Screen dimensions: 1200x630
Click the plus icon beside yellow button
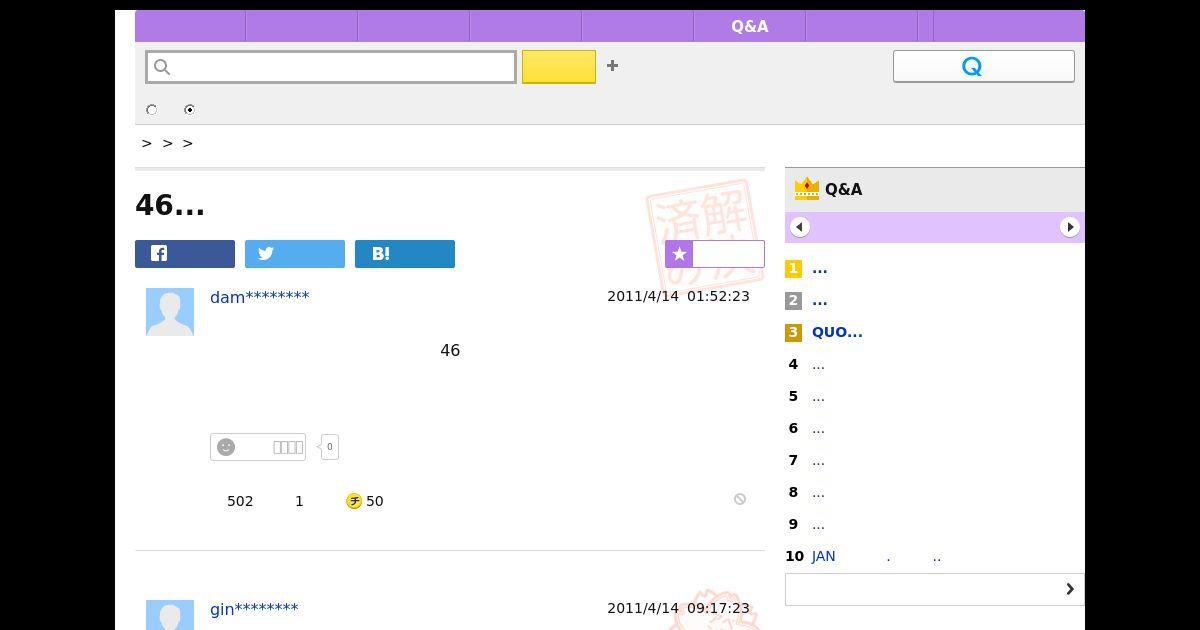pos(612,66)
